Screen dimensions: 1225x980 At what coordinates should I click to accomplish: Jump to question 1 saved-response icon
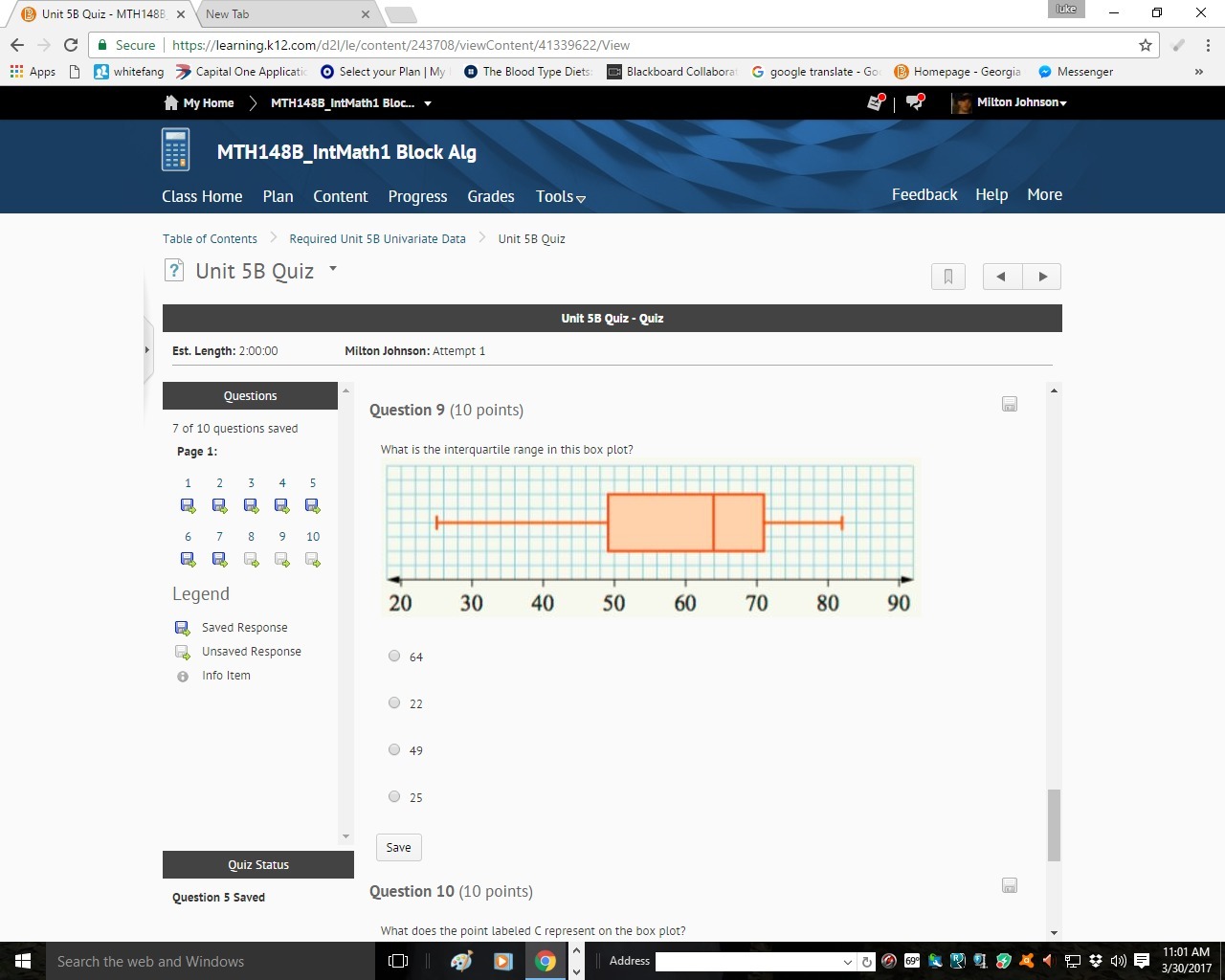[188, 506]
